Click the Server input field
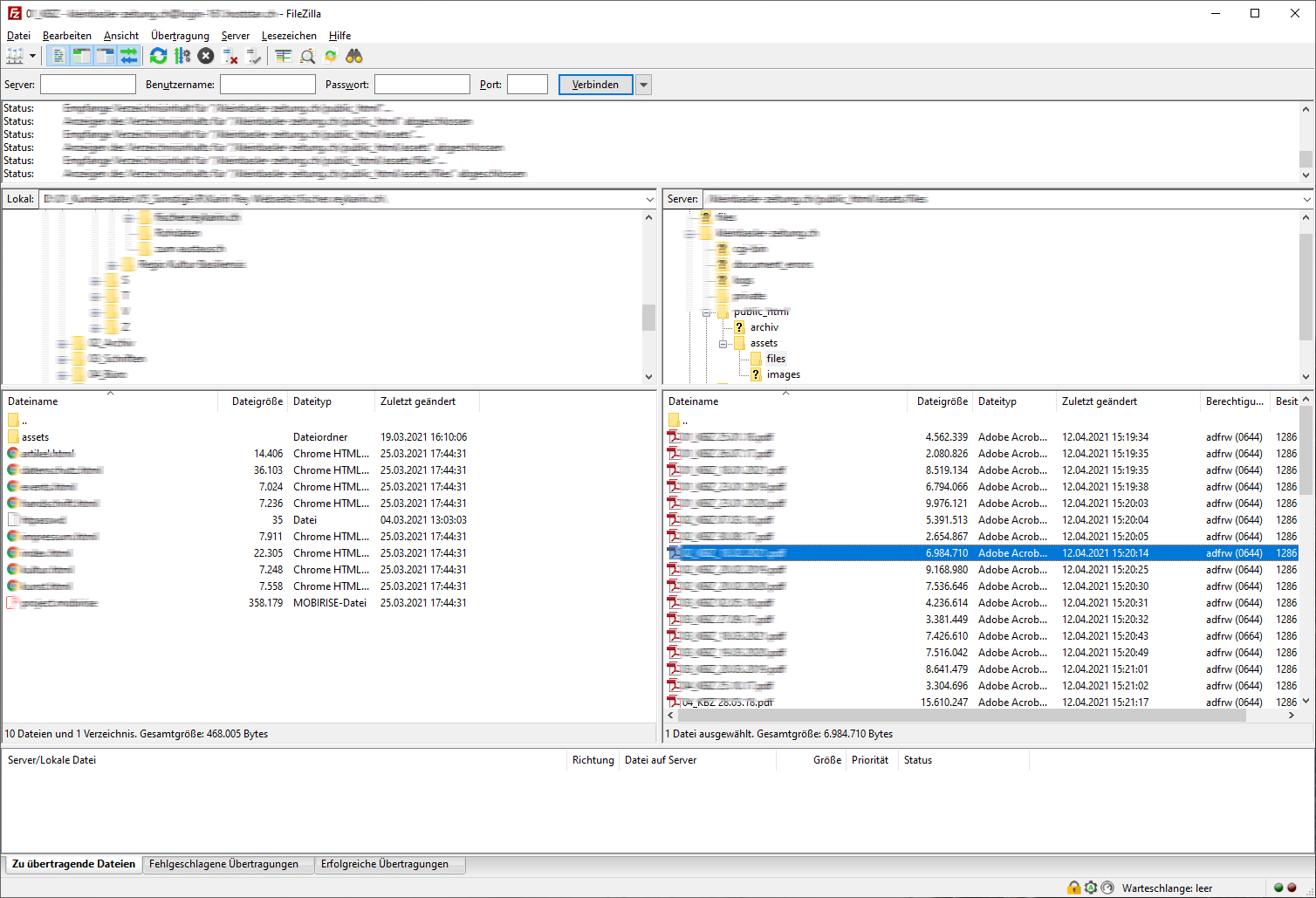1316x898 pixels. click(x=88, y=85)
